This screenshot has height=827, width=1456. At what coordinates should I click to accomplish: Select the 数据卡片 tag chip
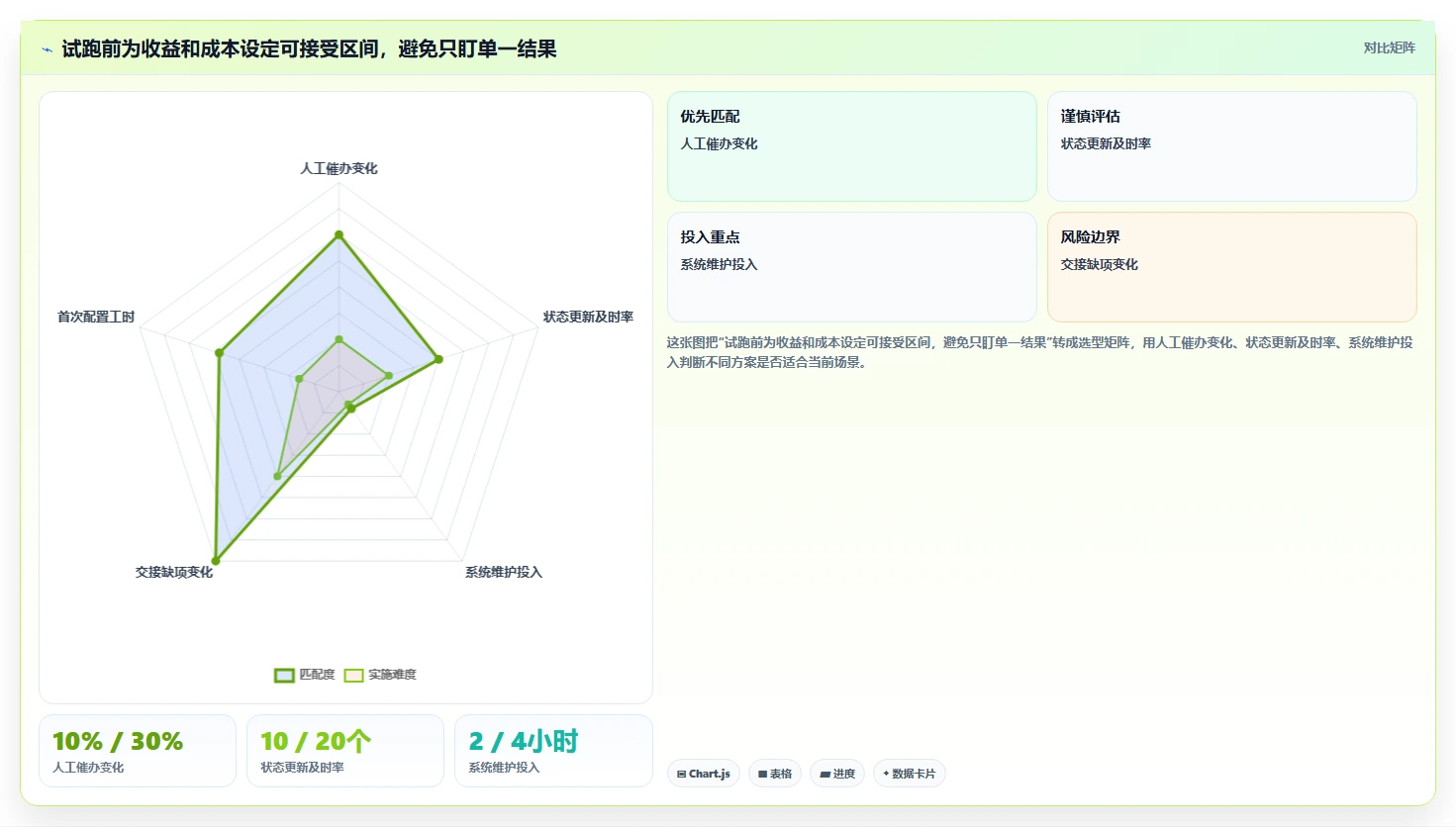[910, 774]
